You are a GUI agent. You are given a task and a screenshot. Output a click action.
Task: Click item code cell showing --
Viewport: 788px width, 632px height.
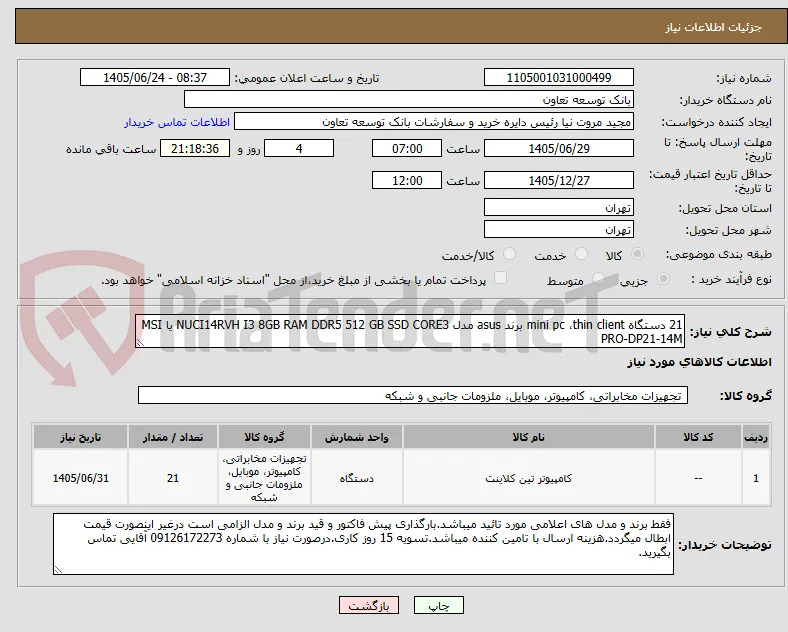(x=698, y=478)
